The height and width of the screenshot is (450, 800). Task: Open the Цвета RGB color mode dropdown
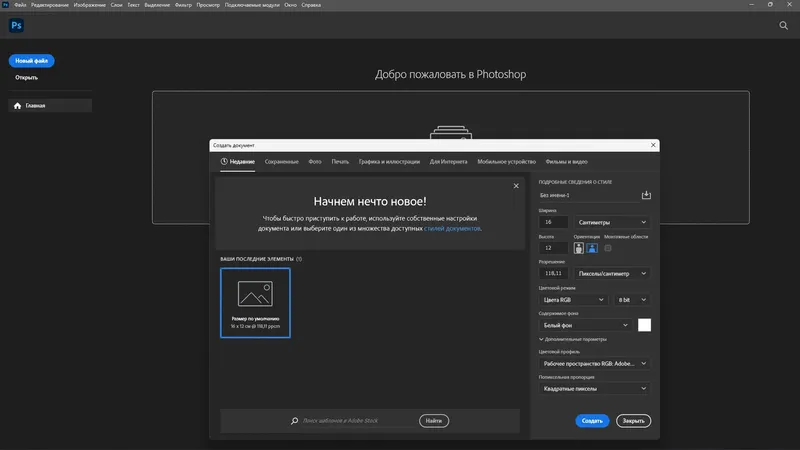(x=573, y=299)
